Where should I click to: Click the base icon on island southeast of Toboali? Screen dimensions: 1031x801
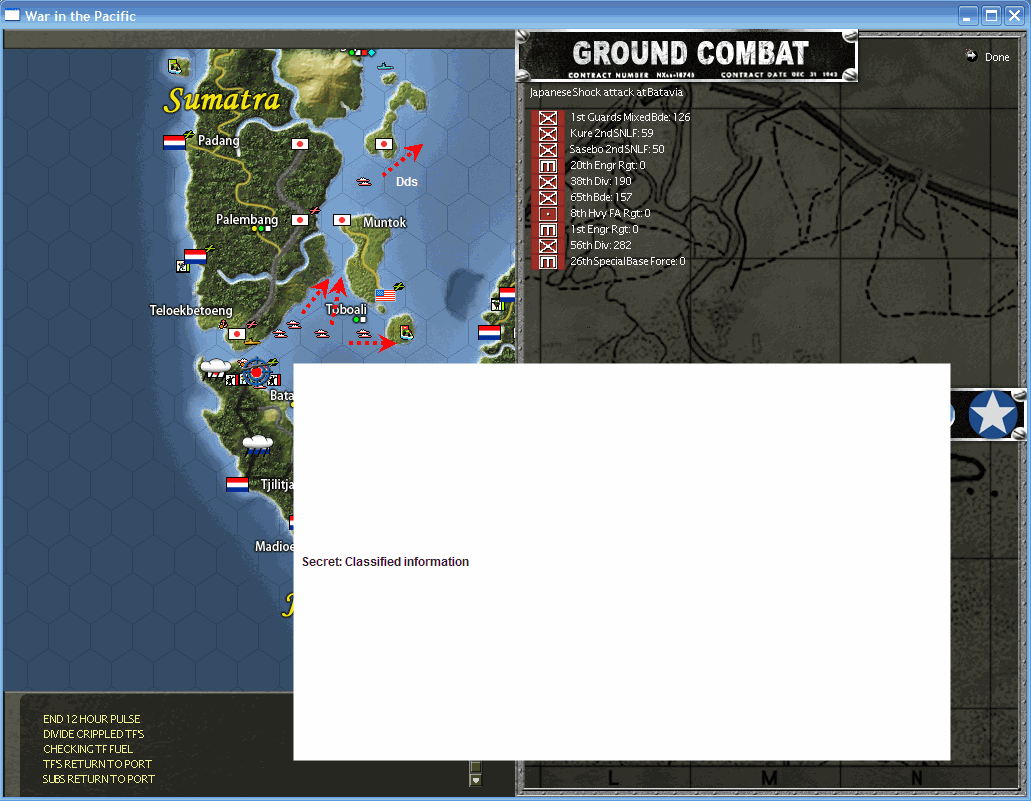tap(406, 333)
